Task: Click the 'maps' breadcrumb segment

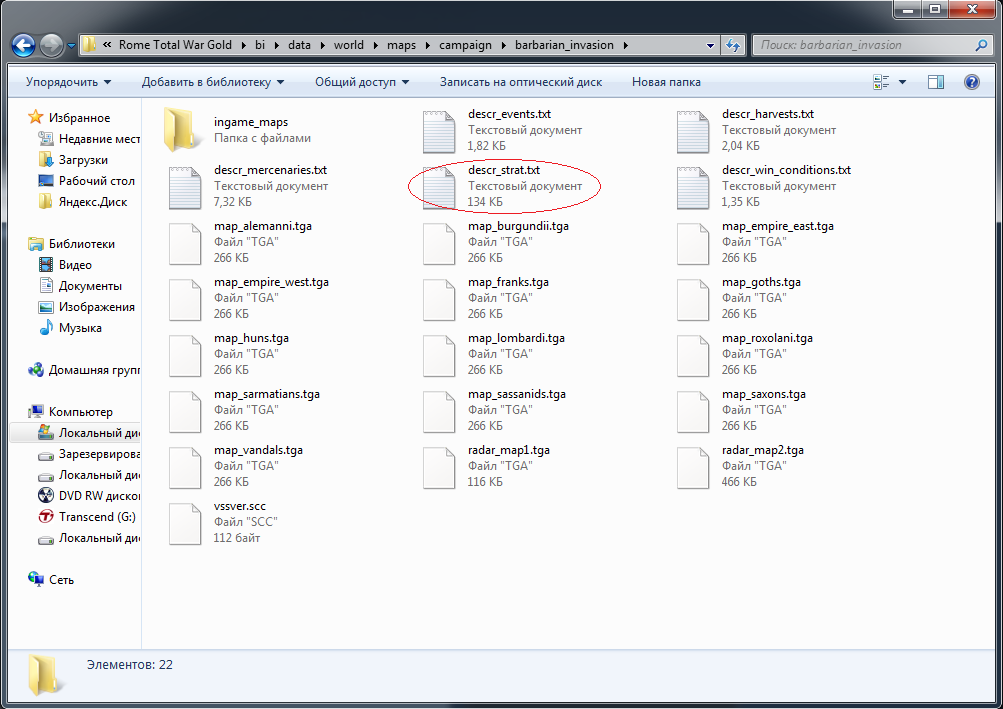Action: (402, 45)
